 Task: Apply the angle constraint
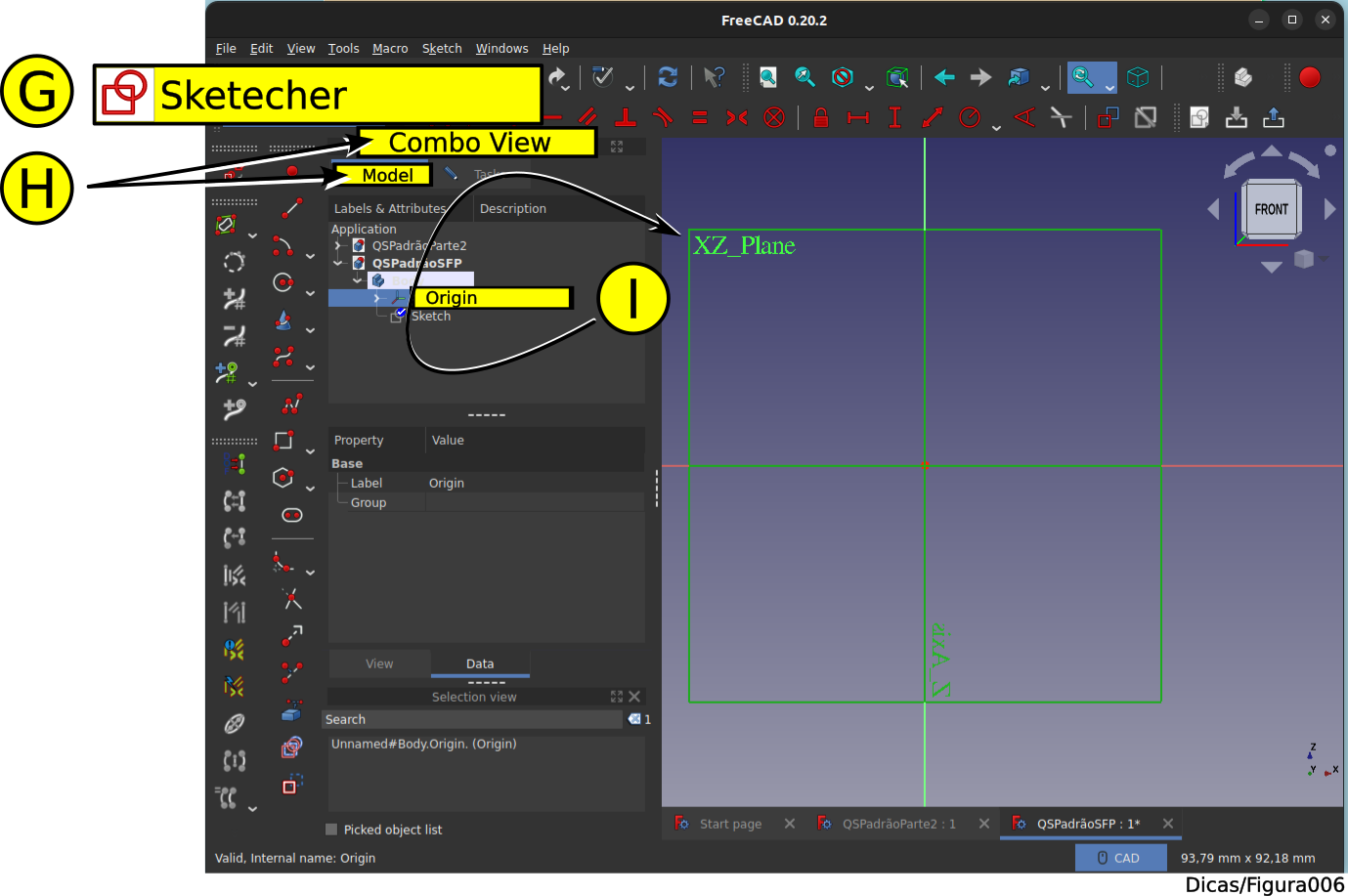(x=1024, y=117)
